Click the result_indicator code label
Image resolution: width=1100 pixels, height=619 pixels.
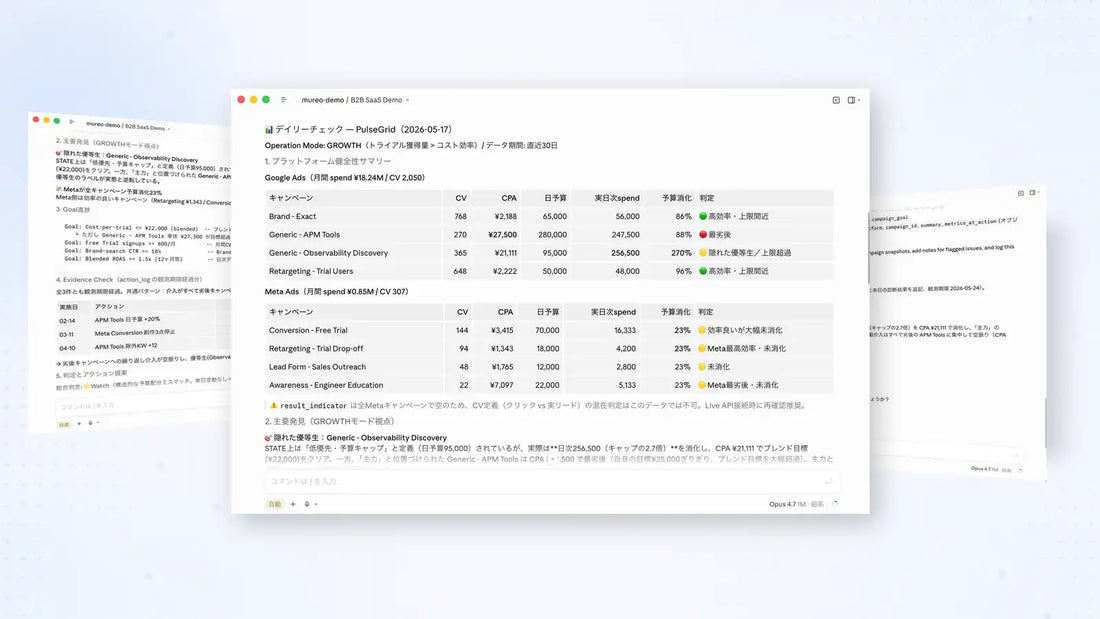314,406
